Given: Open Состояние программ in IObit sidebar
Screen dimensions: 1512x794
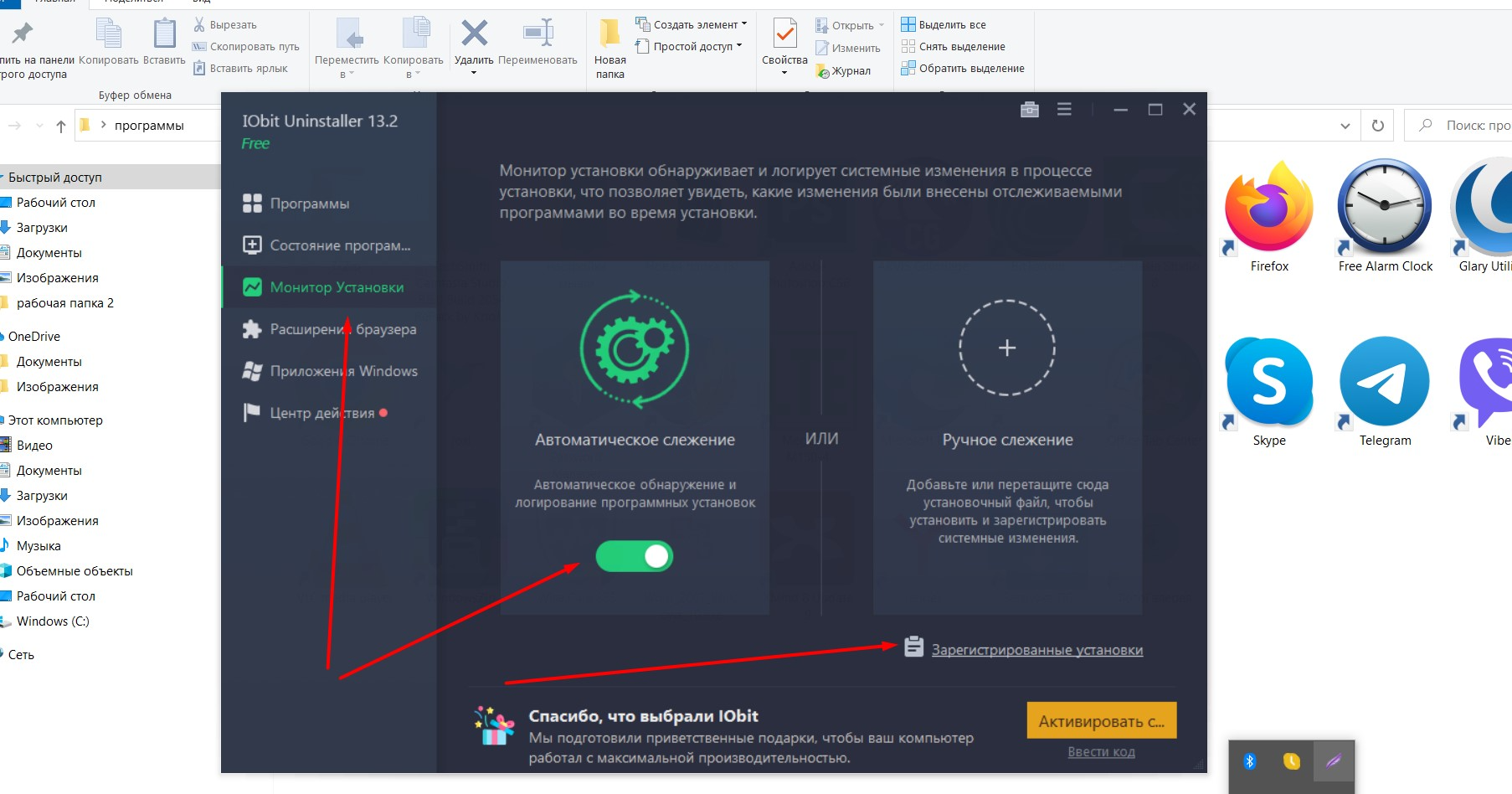Looking at the screenshot, I should click(329, 245).
